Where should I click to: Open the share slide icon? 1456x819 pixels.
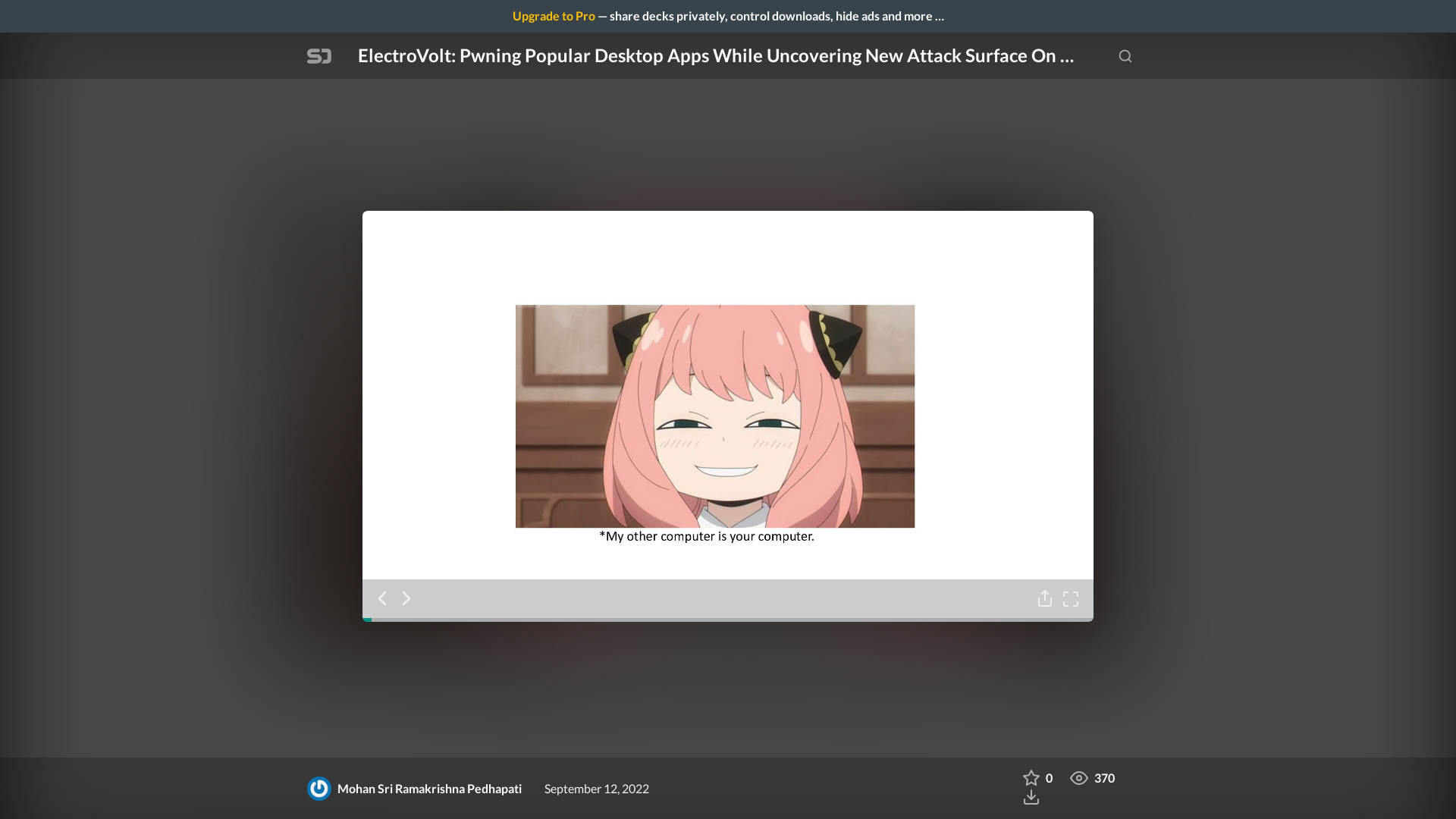(x=1045, y=598)
